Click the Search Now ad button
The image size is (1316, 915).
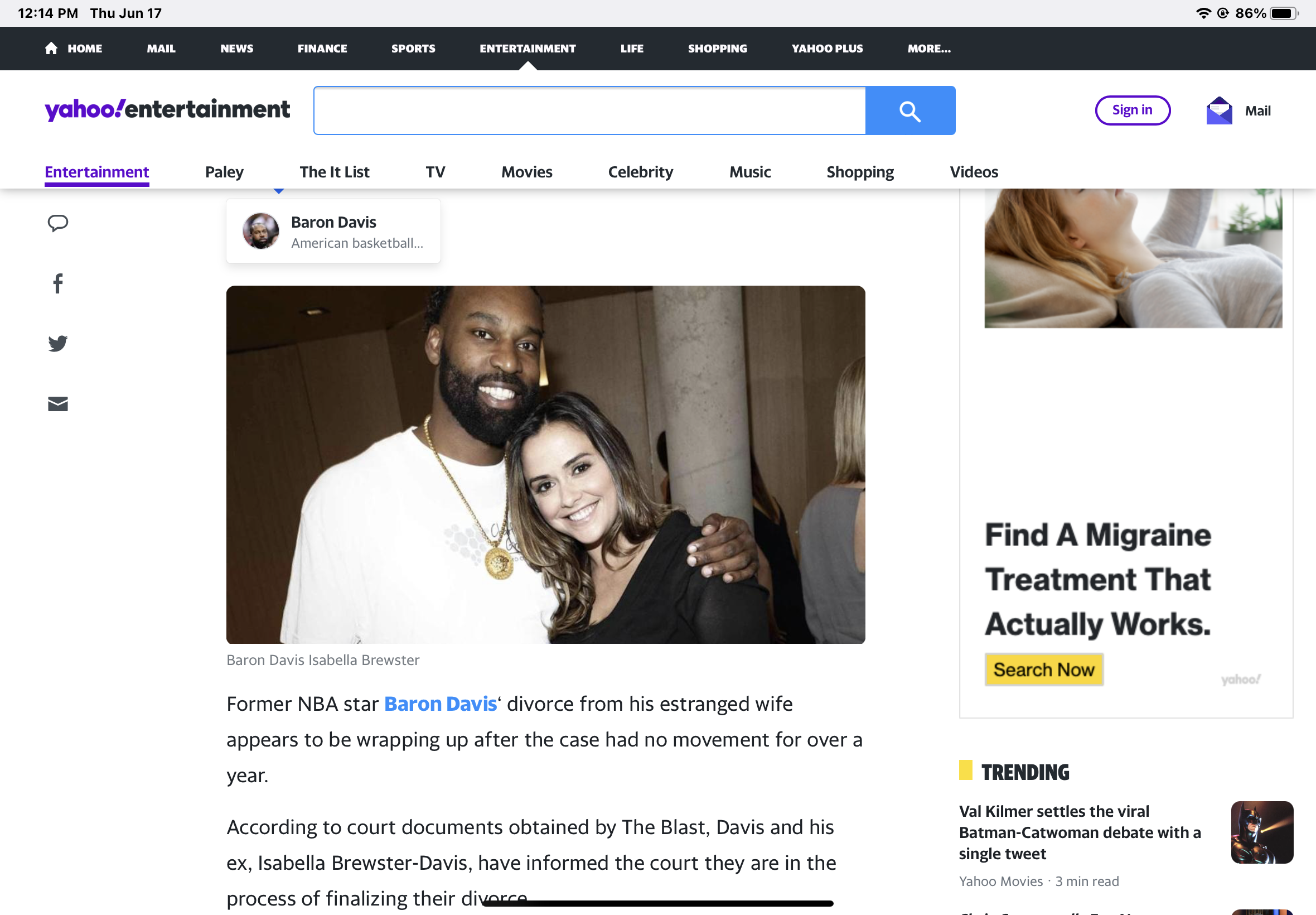point(1044,669)
